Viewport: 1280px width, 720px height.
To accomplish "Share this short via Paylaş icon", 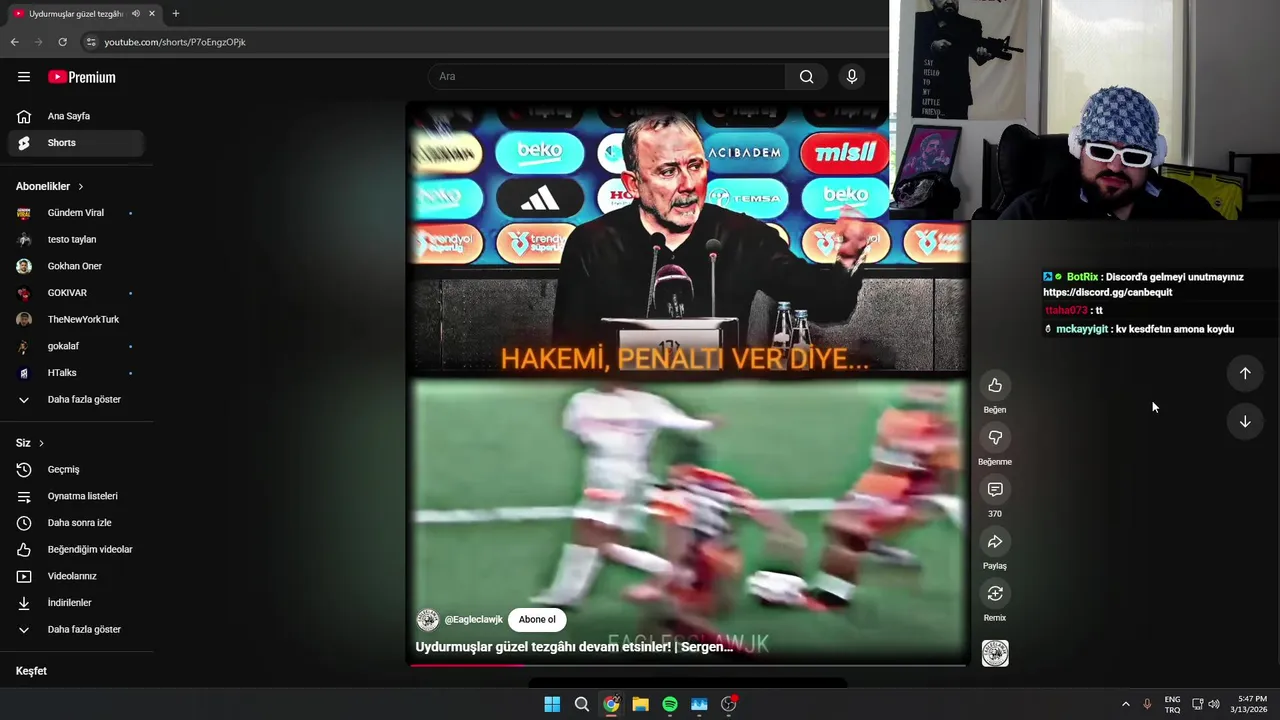I will click(995, 542).
